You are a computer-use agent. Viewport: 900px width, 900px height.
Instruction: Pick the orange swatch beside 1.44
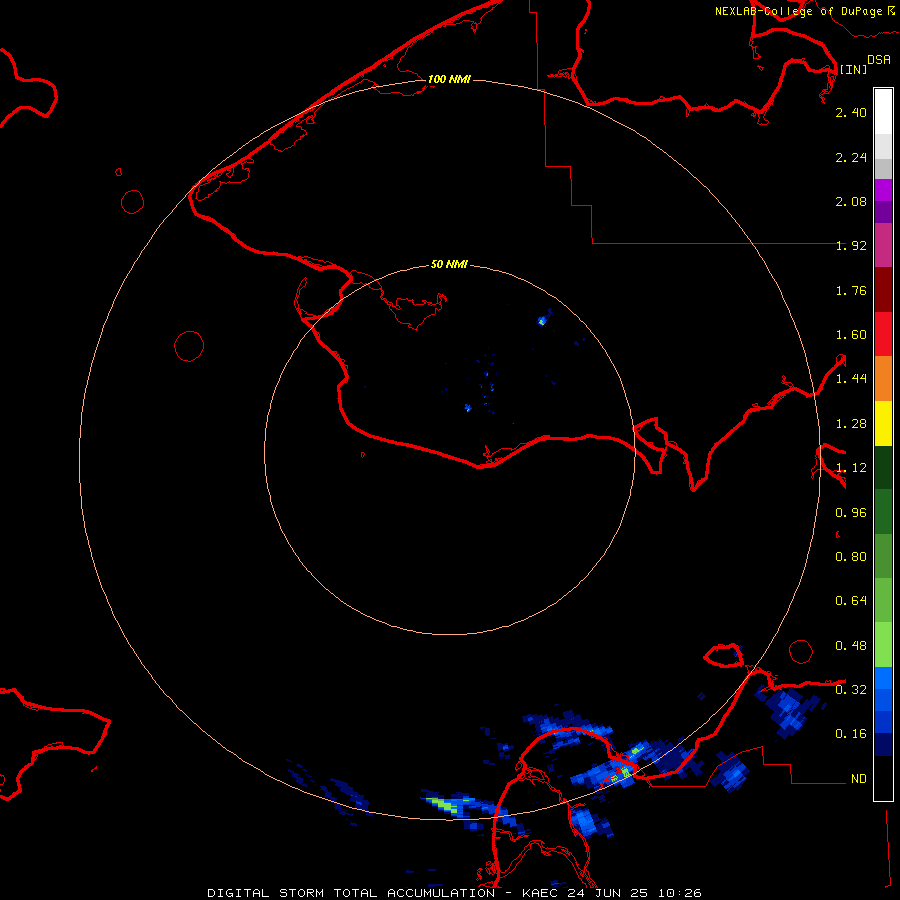[883, 379]
